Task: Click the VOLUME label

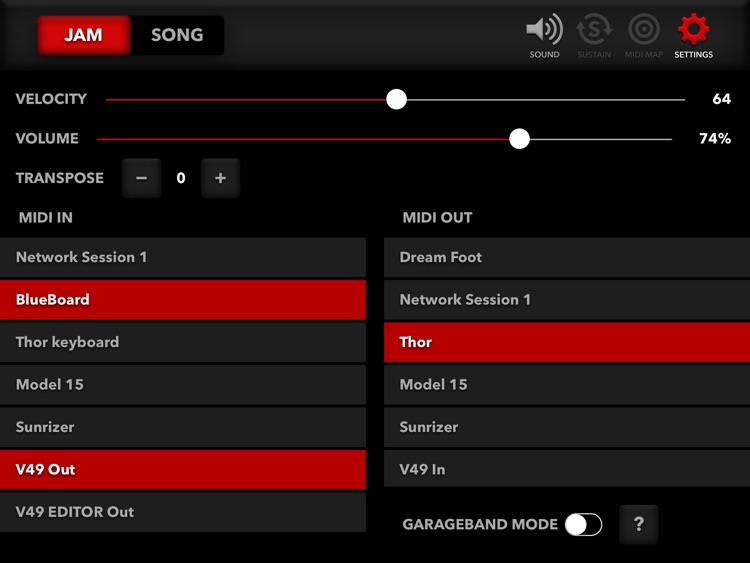Action: 47,139
